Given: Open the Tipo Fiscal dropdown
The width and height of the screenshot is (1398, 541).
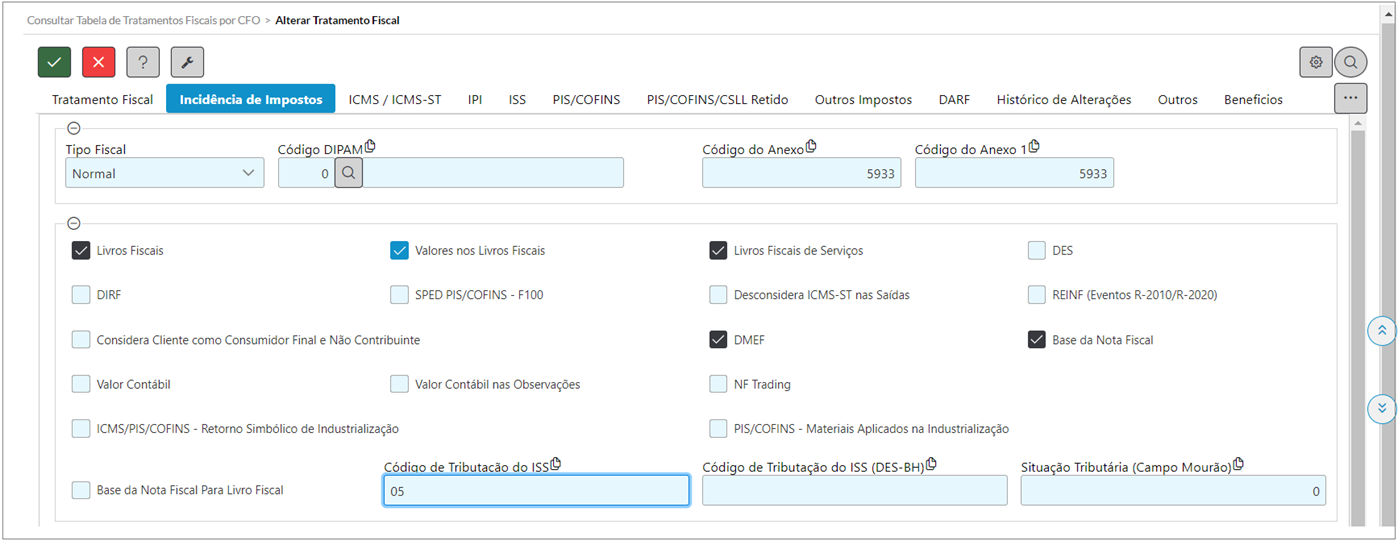Looking at the screenshot, I should (x=165, y=173).
